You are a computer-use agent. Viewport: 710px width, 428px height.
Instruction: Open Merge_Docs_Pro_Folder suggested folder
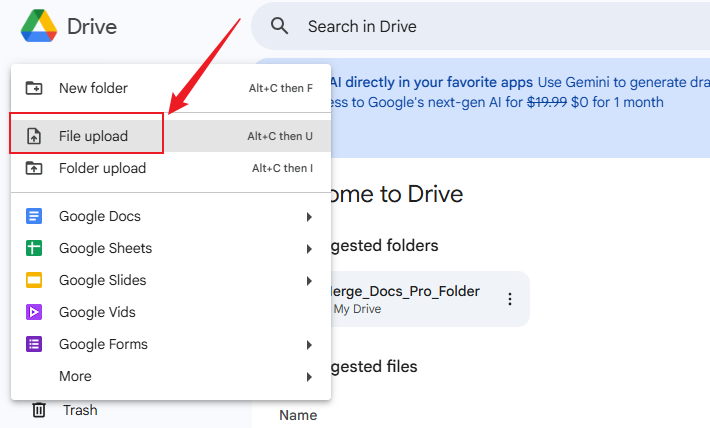428,299
